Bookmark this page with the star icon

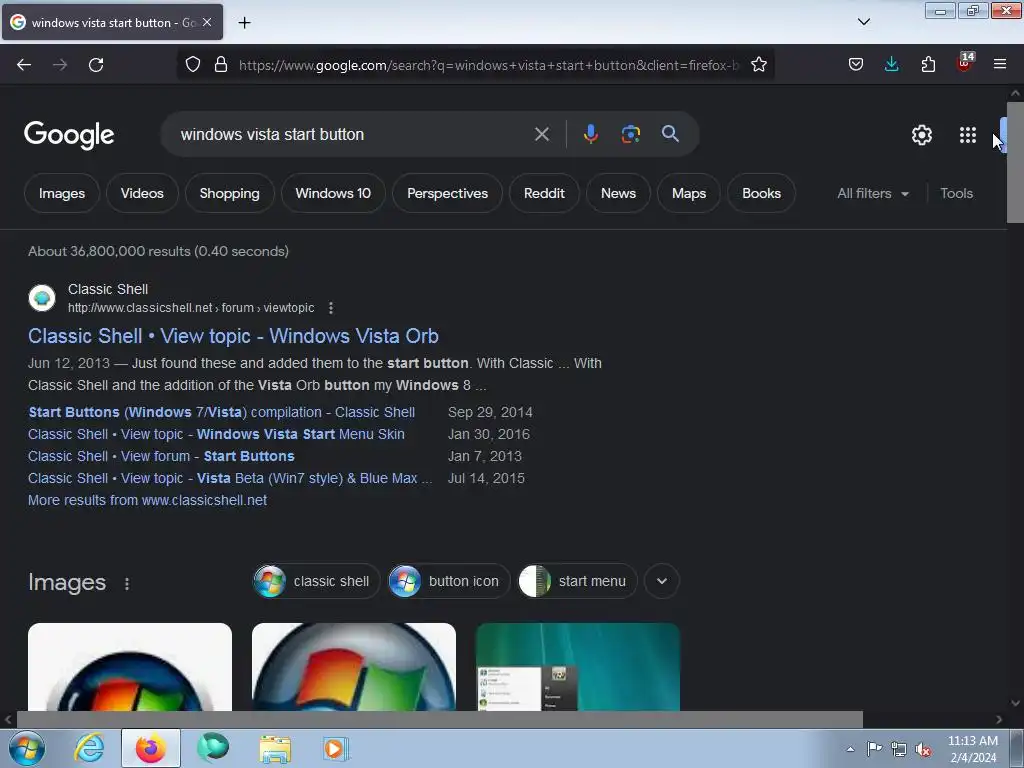click(x=758, y=65)
